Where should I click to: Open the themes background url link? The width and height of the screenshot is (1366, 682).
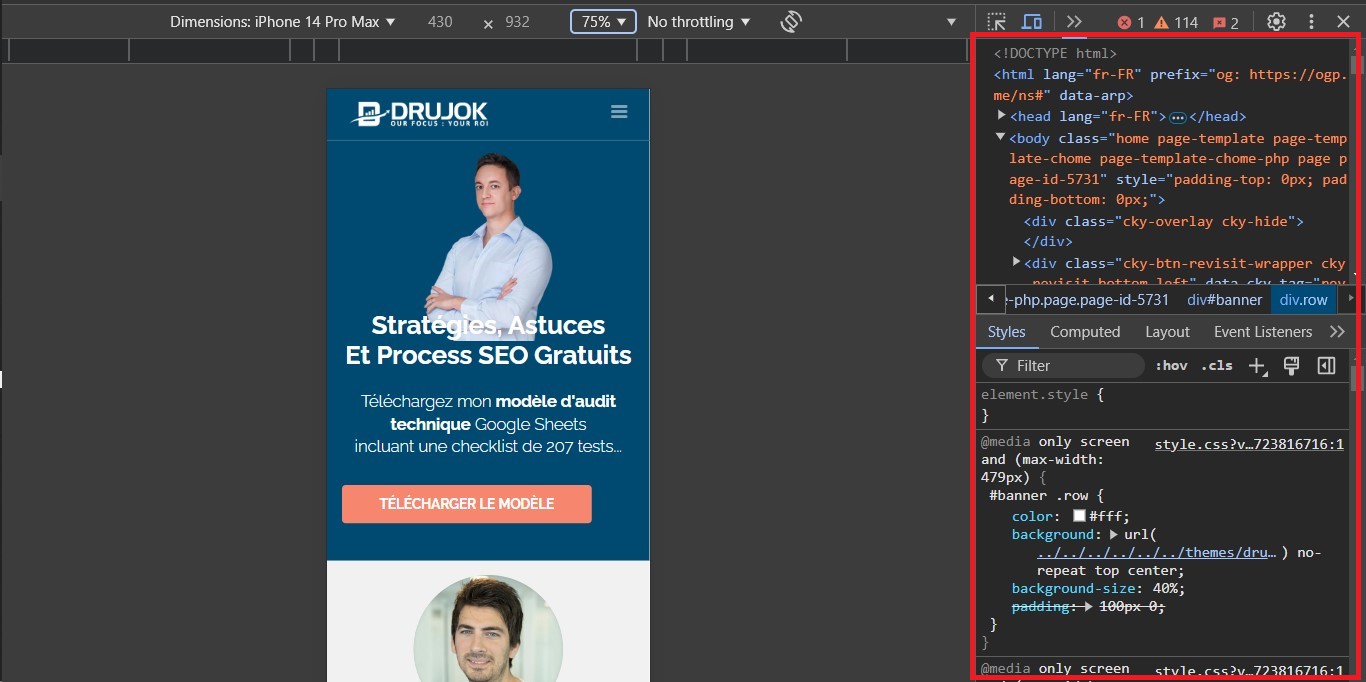click(x=1157, y=552)
